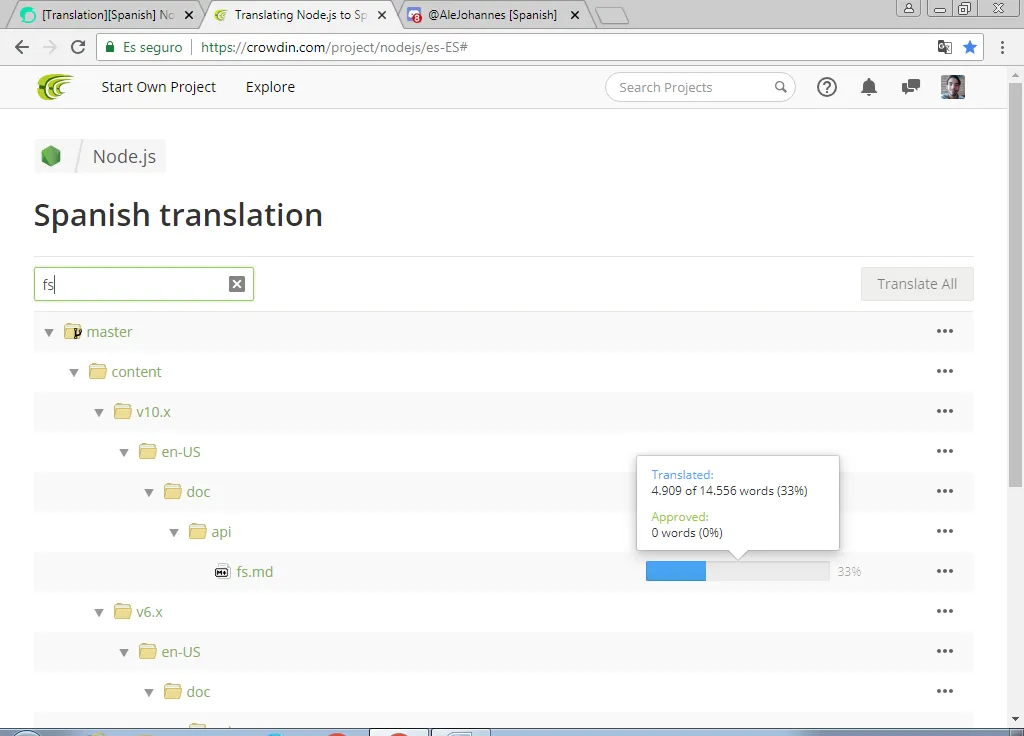
Task: Click the page vertical scrollbar thumb
Action: [x=1015, y=284]
